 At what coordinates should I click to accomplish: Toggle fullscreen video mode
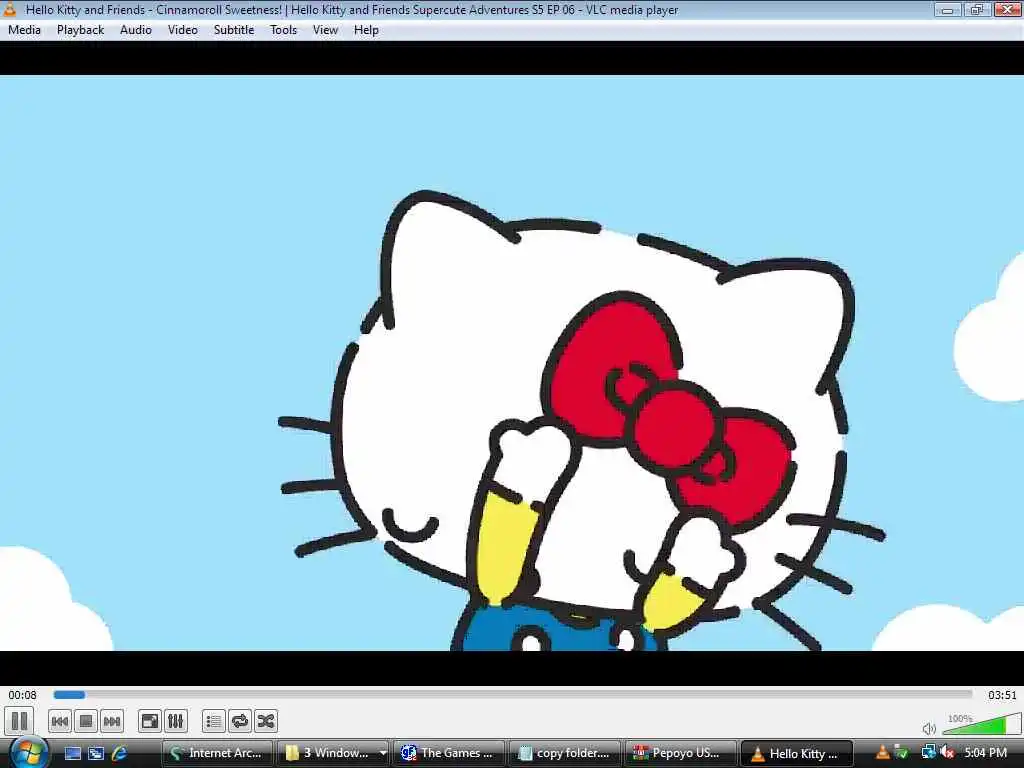point(150,721)
